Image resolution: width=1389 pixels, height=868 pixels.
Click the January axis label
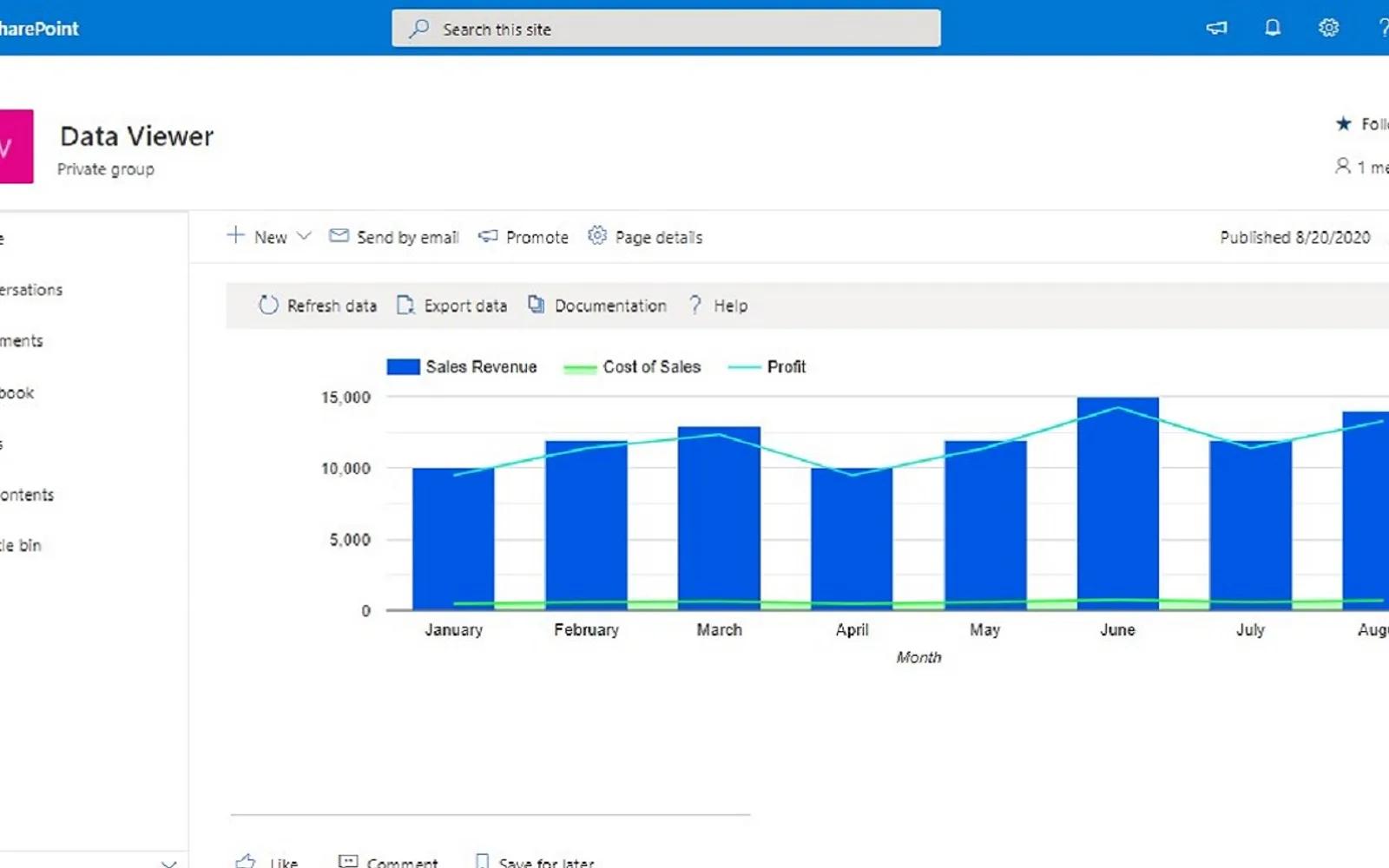pyautogui.click(x=454, y=630)
